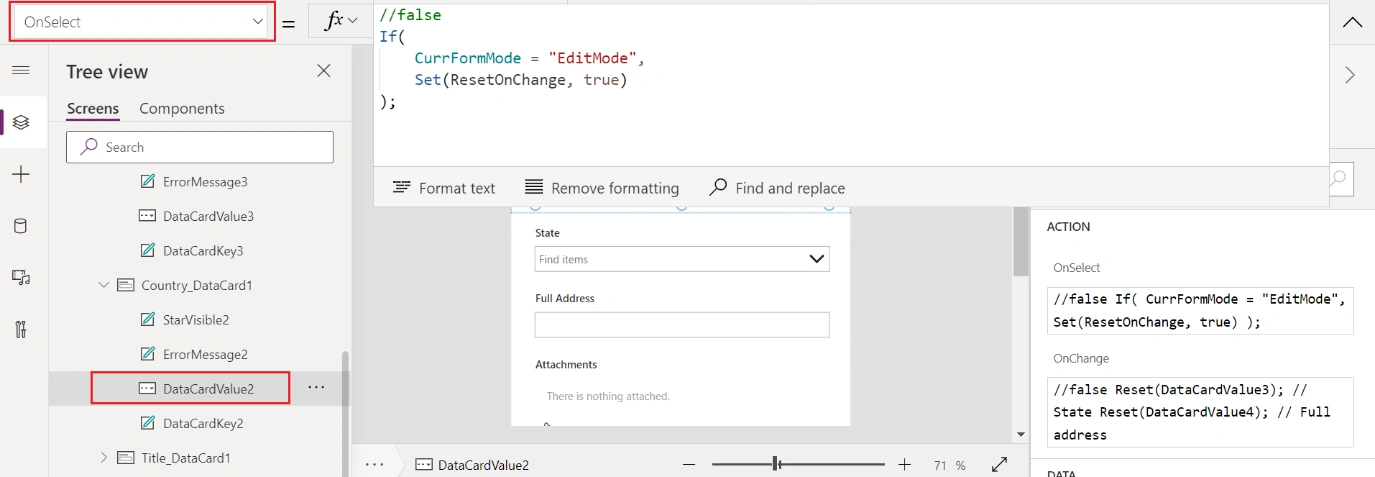Open the Data sources cylinder icon
This screenshot has width=1375, height=477.
(x=21, y=226)
